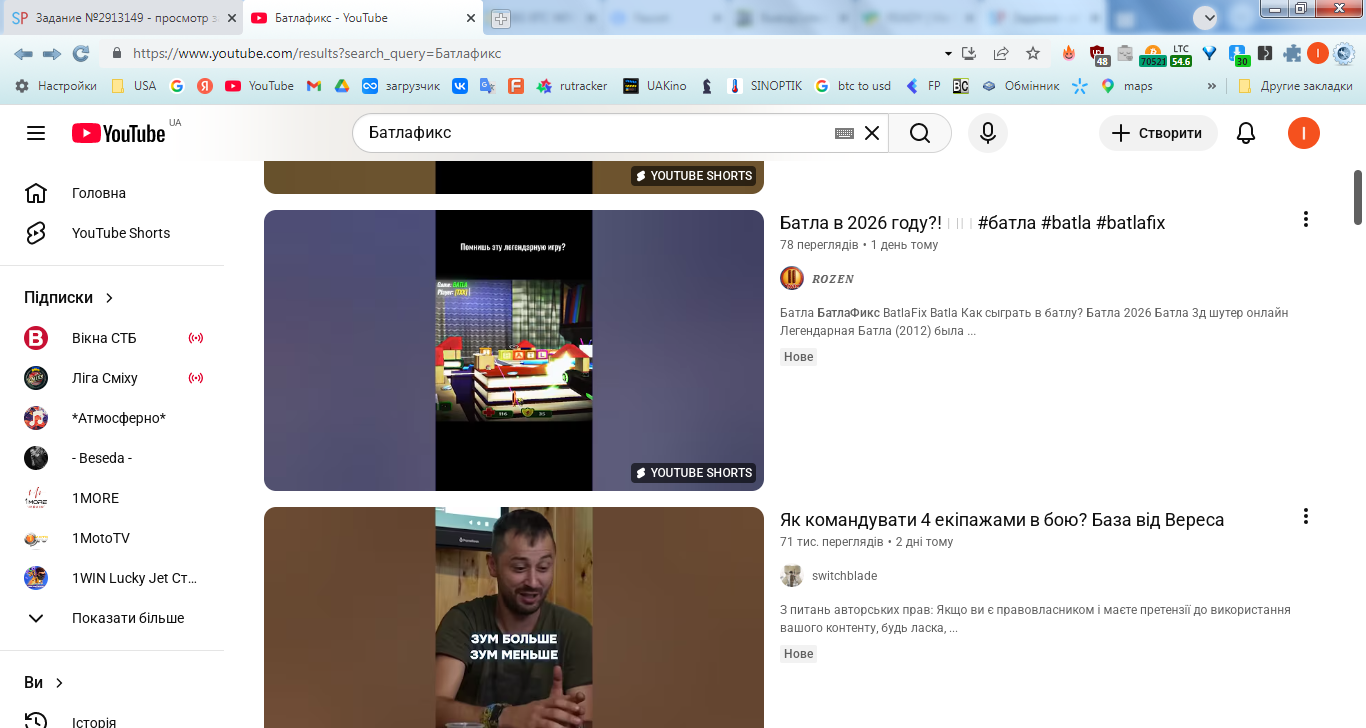Expand the Підписки section
Image resolution: width=1366 pixels, height=728 pixels.
coord(70,298)
